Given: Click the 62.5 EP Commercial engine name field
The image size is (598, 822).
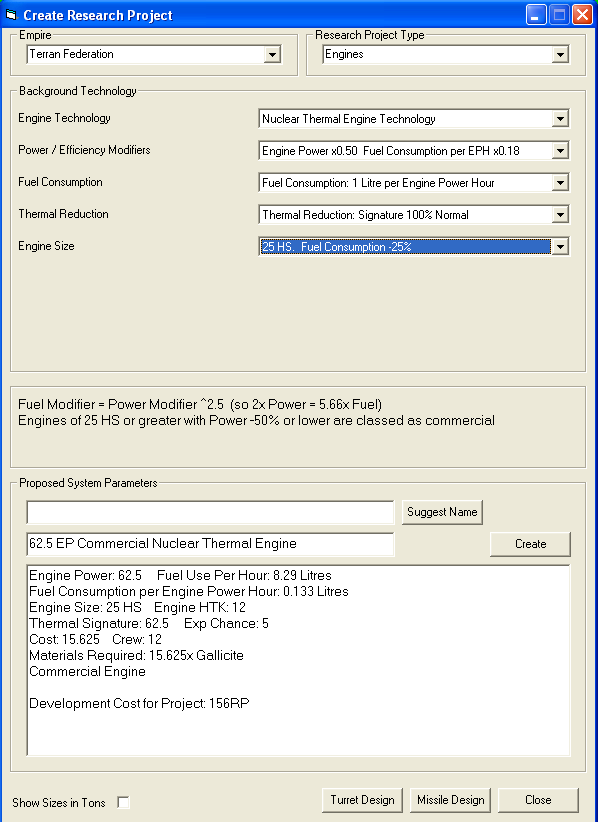Looking at the screenshot, I should [210, 544].
